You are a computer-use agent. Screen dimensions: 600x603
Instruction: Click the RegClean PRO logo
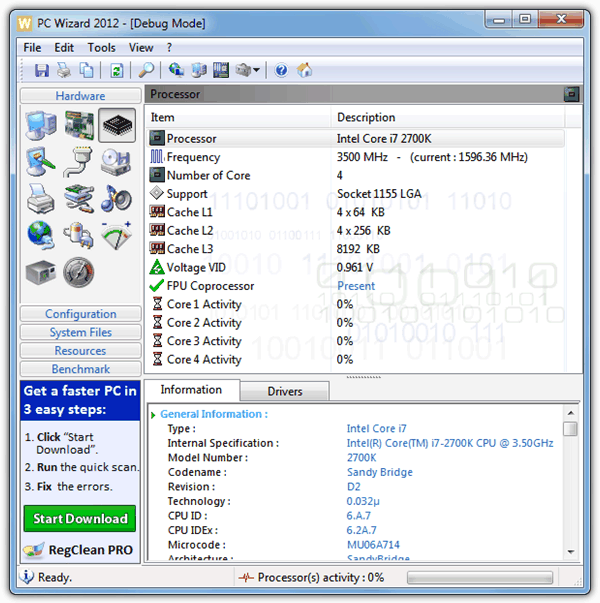(78, 550)
